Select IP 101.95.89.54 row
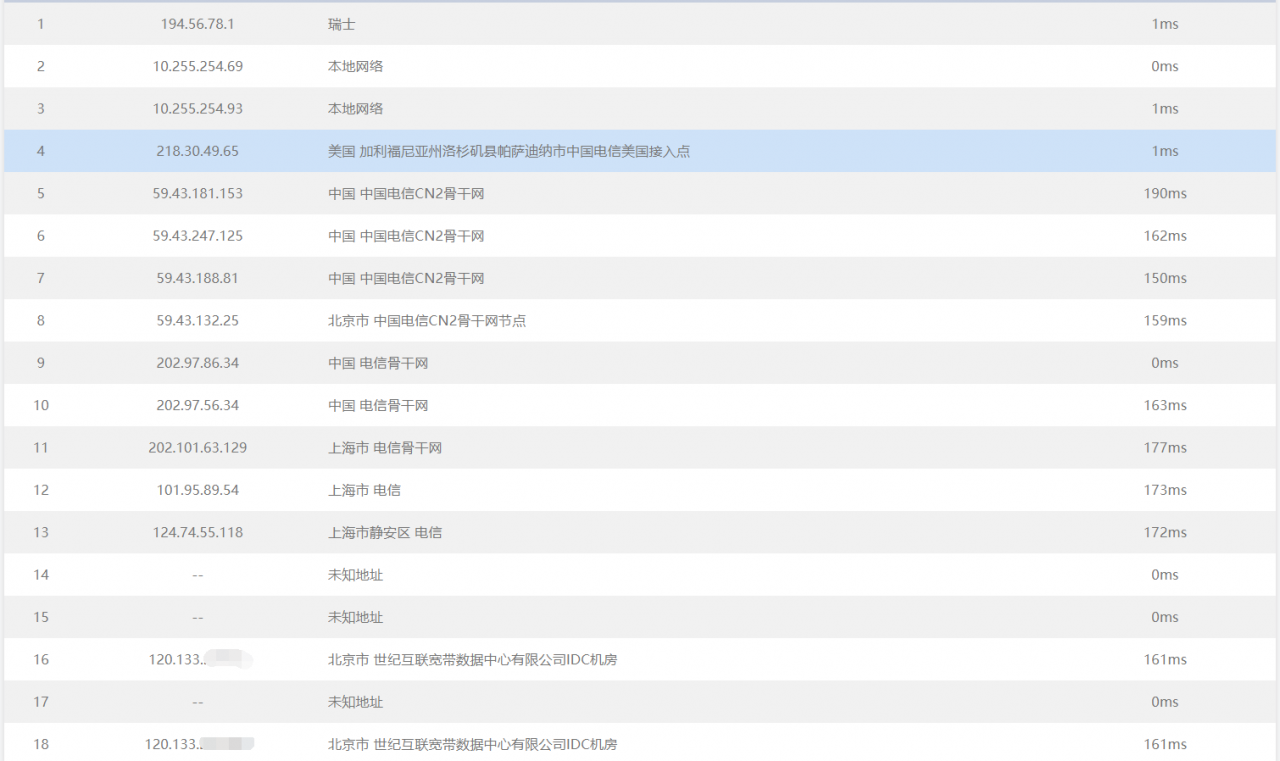Screen dimensions: 1280x761 640,490
